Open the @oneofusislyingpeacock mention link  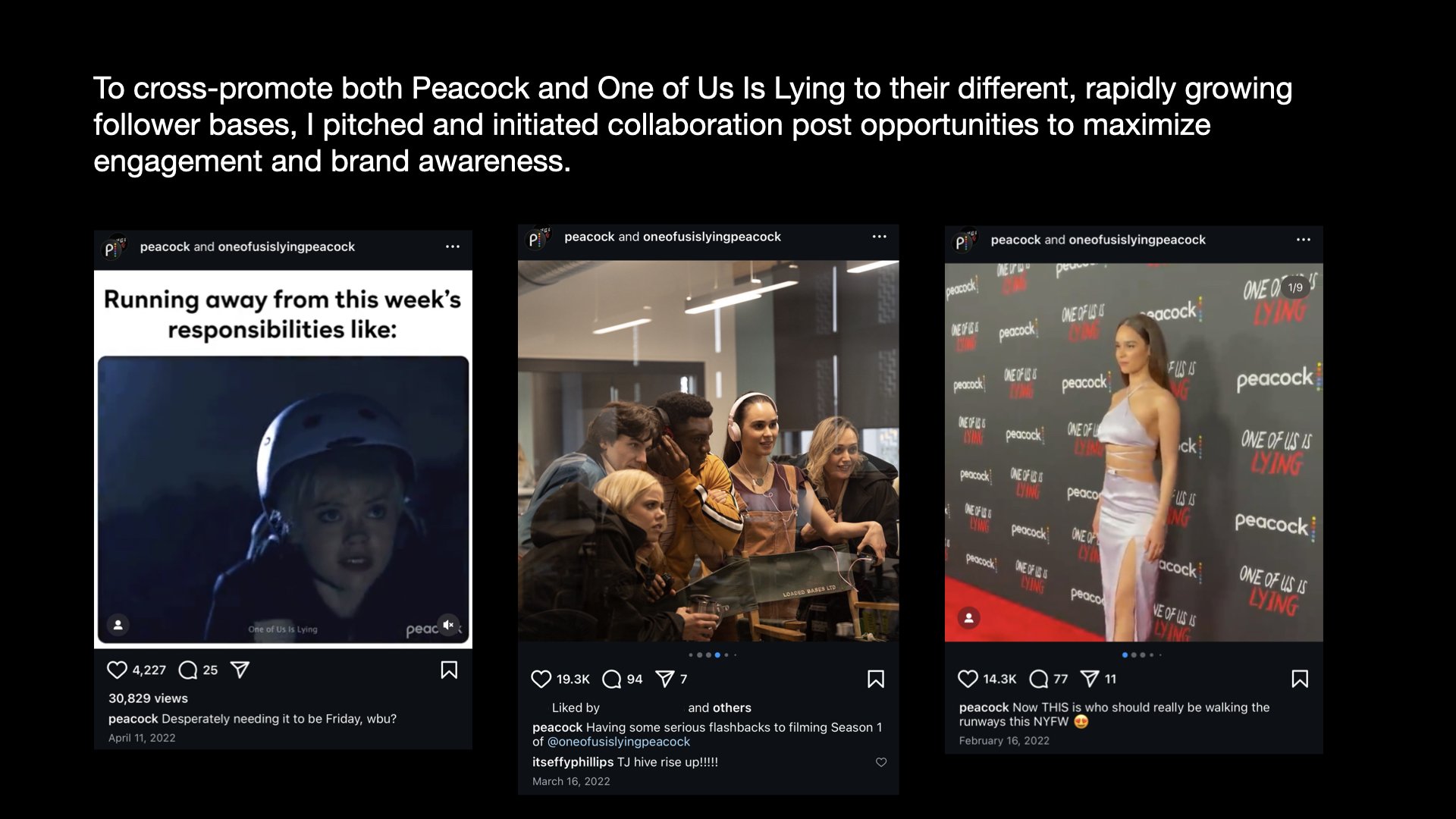(619, 742)
